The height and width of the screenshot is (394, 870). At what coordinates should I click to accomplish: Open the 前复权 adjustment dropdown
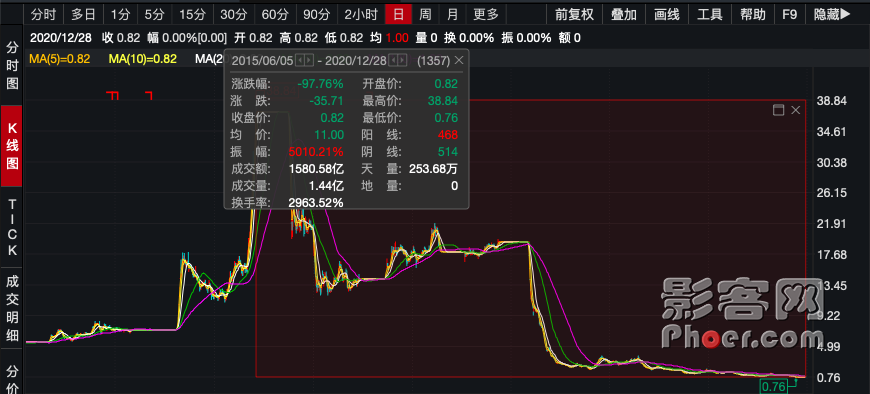(x=574, y=14)
